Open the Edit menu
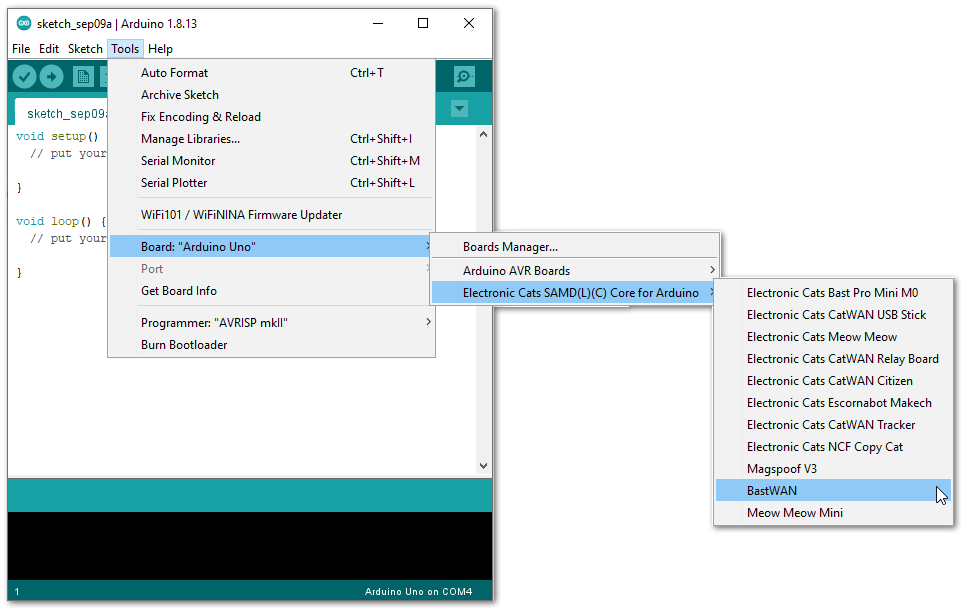Screen dimensions: 965x613 49,49
